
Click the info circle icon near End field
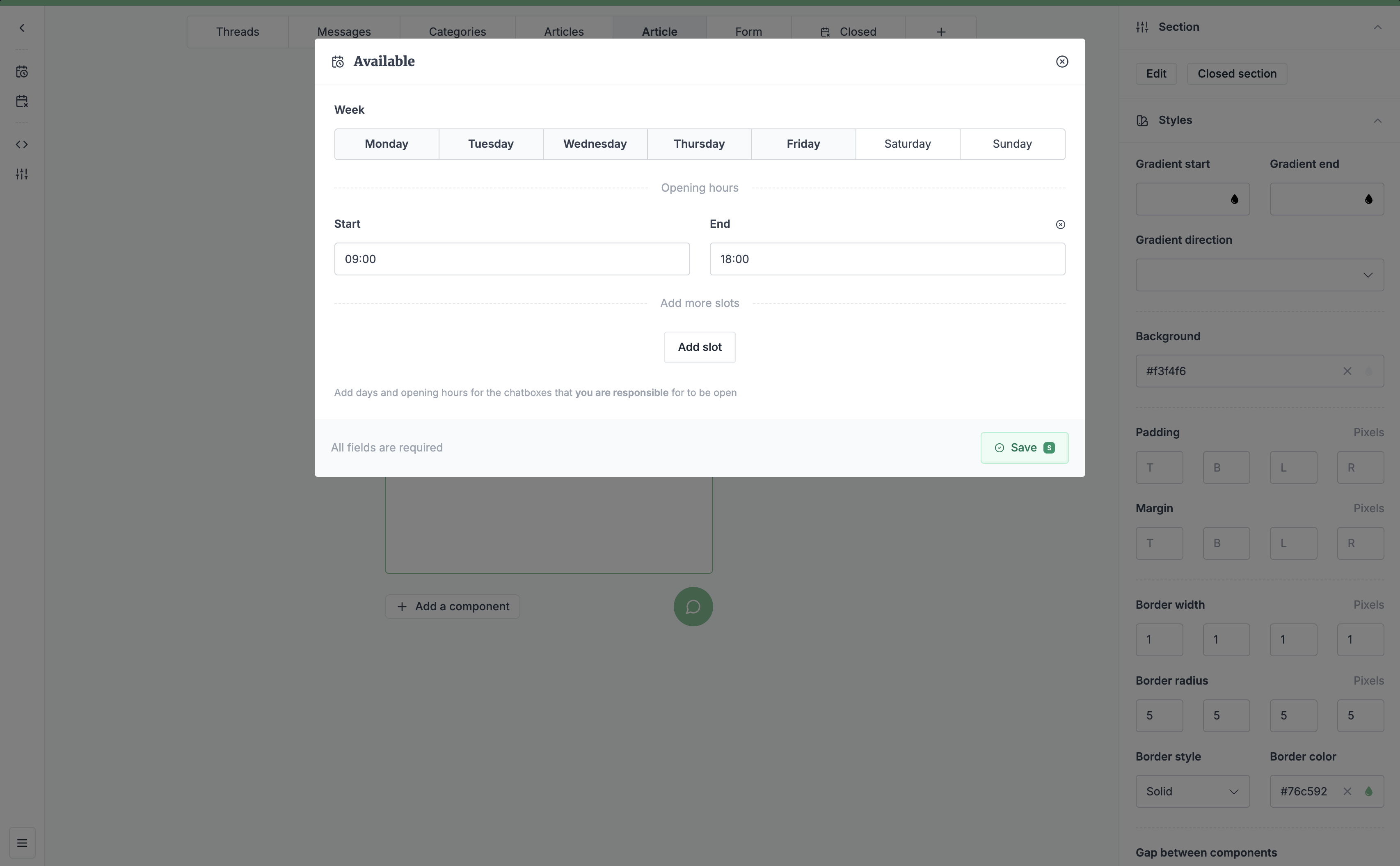pos(1059,224)
